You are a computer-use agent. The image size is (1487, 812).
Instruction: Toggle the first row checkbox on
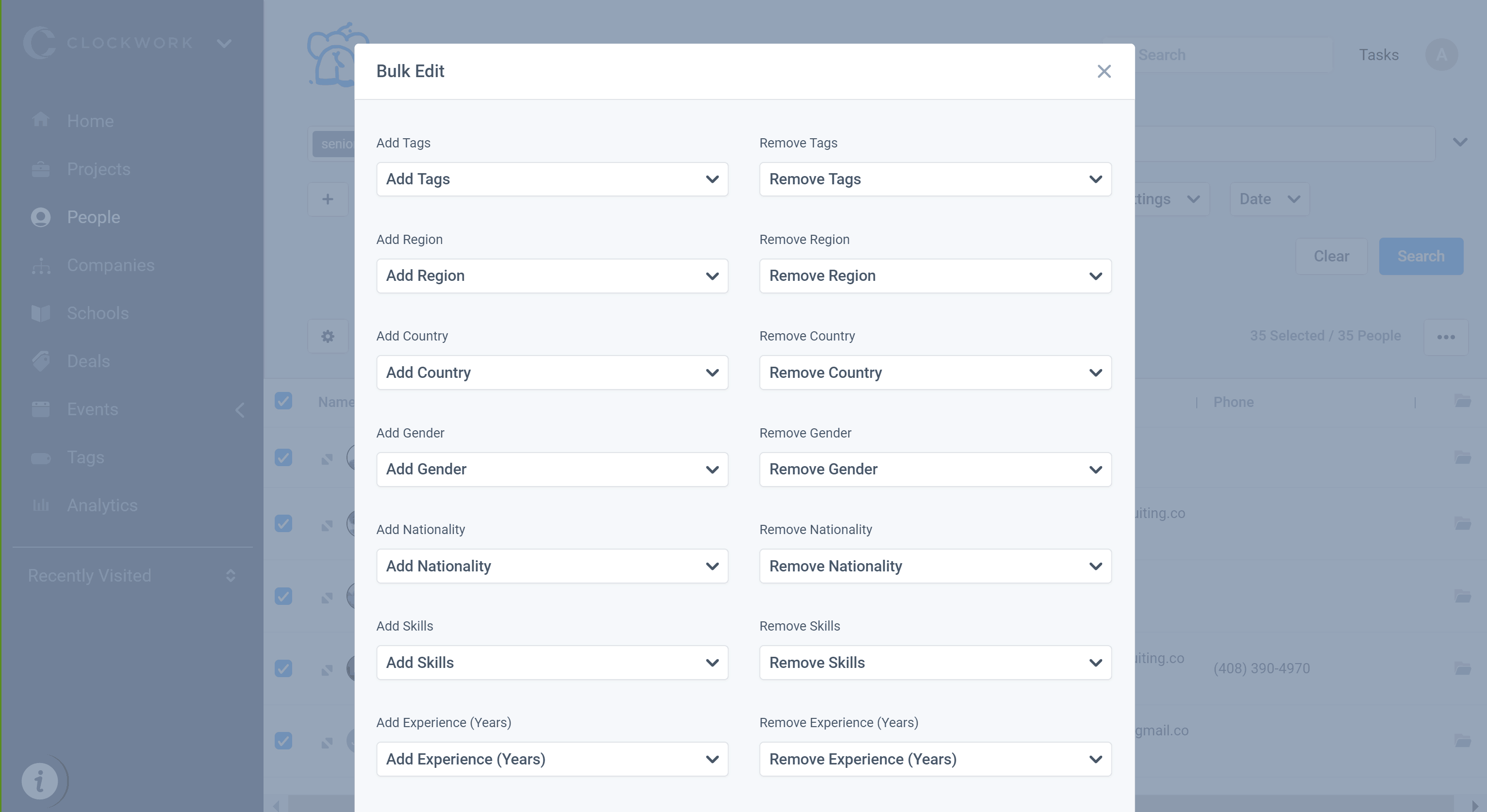click(283, 458)
